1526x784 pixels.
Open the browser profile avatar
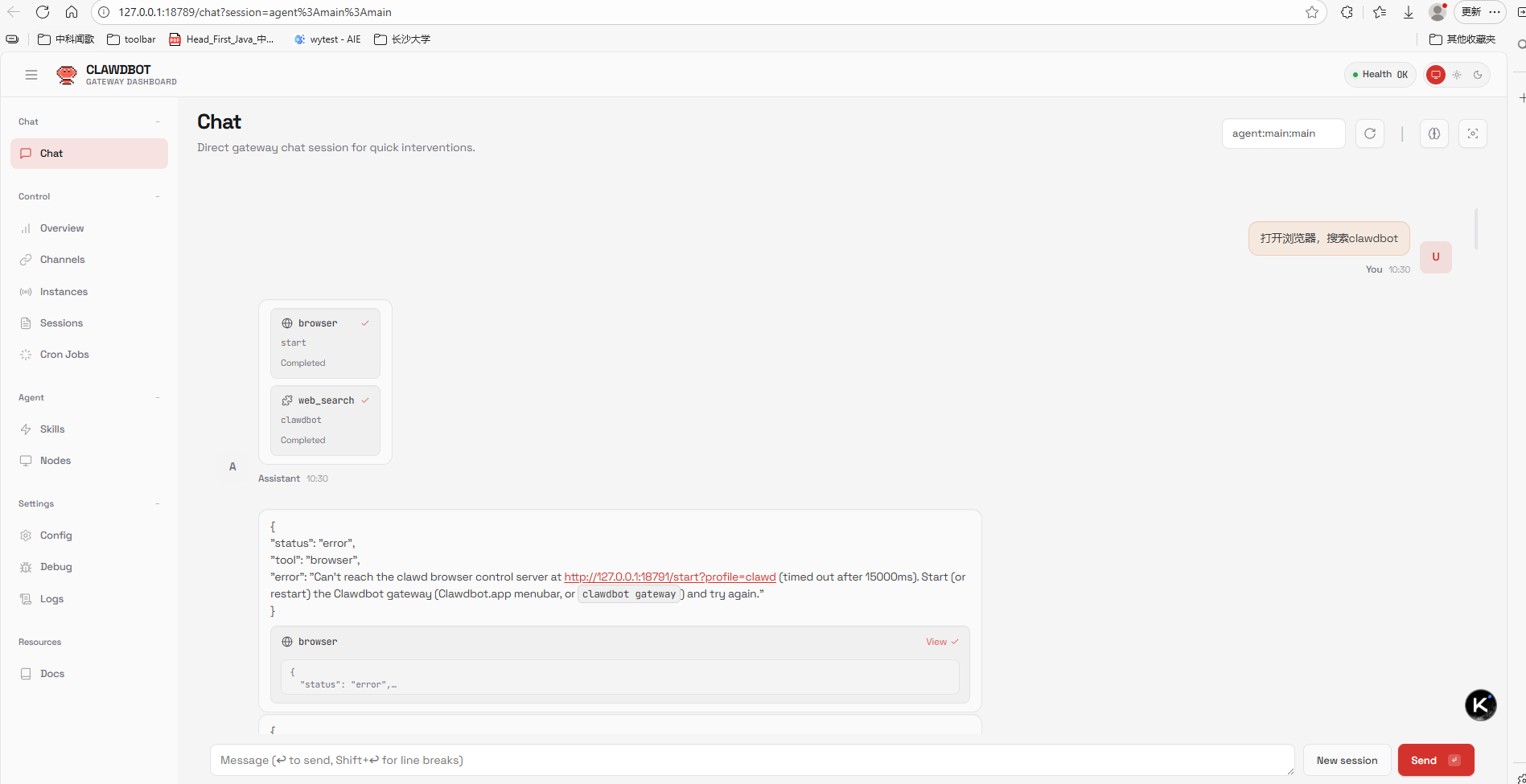click(1438, 12)
